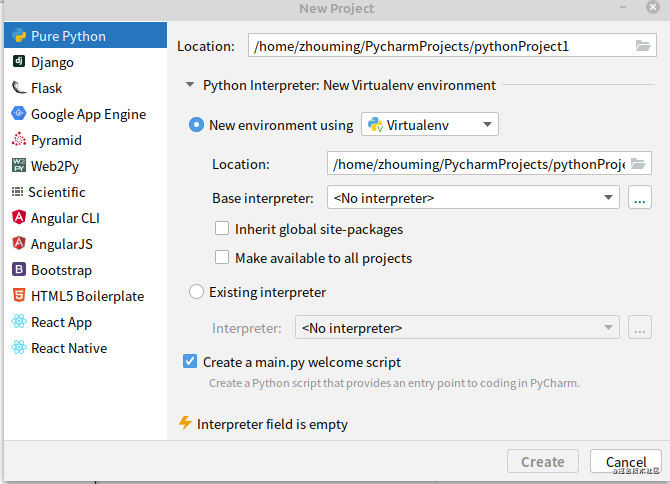Uncheck Create a main.py welcome script

click(190, 362)
